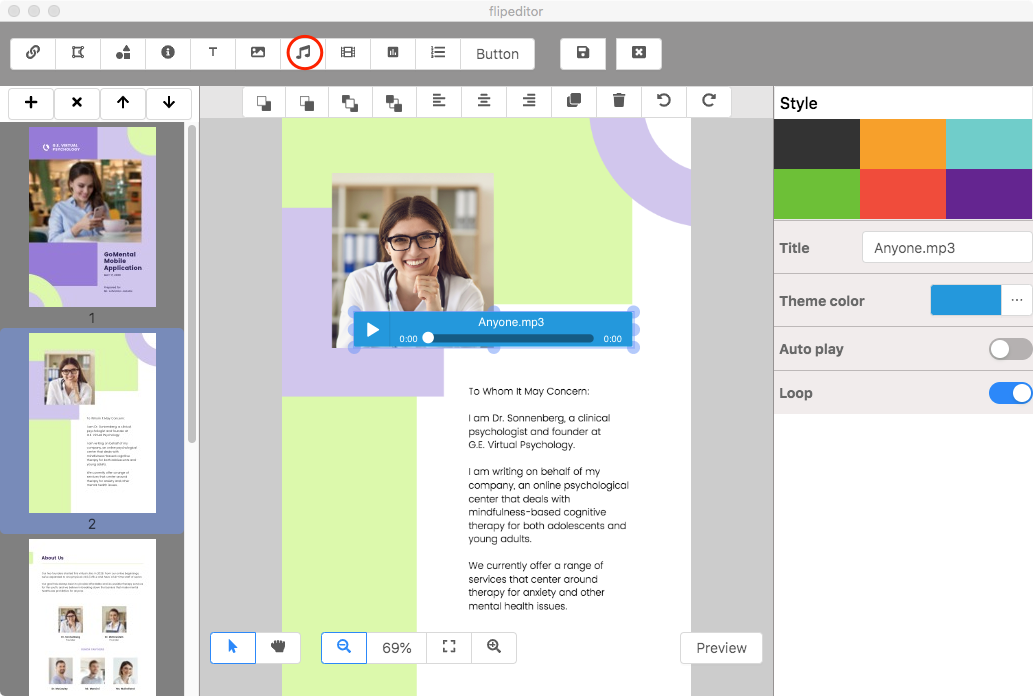Viewport: 1033px width, 696px height.
Task: Insert a video with the film icon
Action: point(348,53)
